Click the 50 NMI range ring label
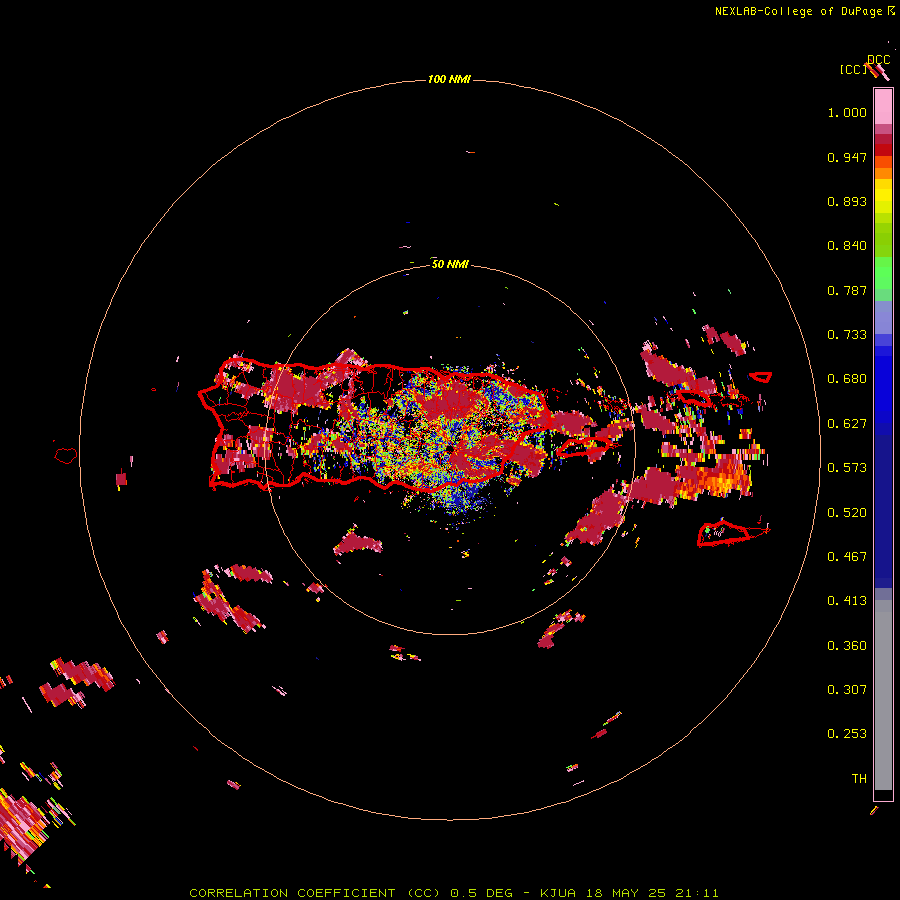The width and height of the screenshot is (900, 900). [450, 264]
